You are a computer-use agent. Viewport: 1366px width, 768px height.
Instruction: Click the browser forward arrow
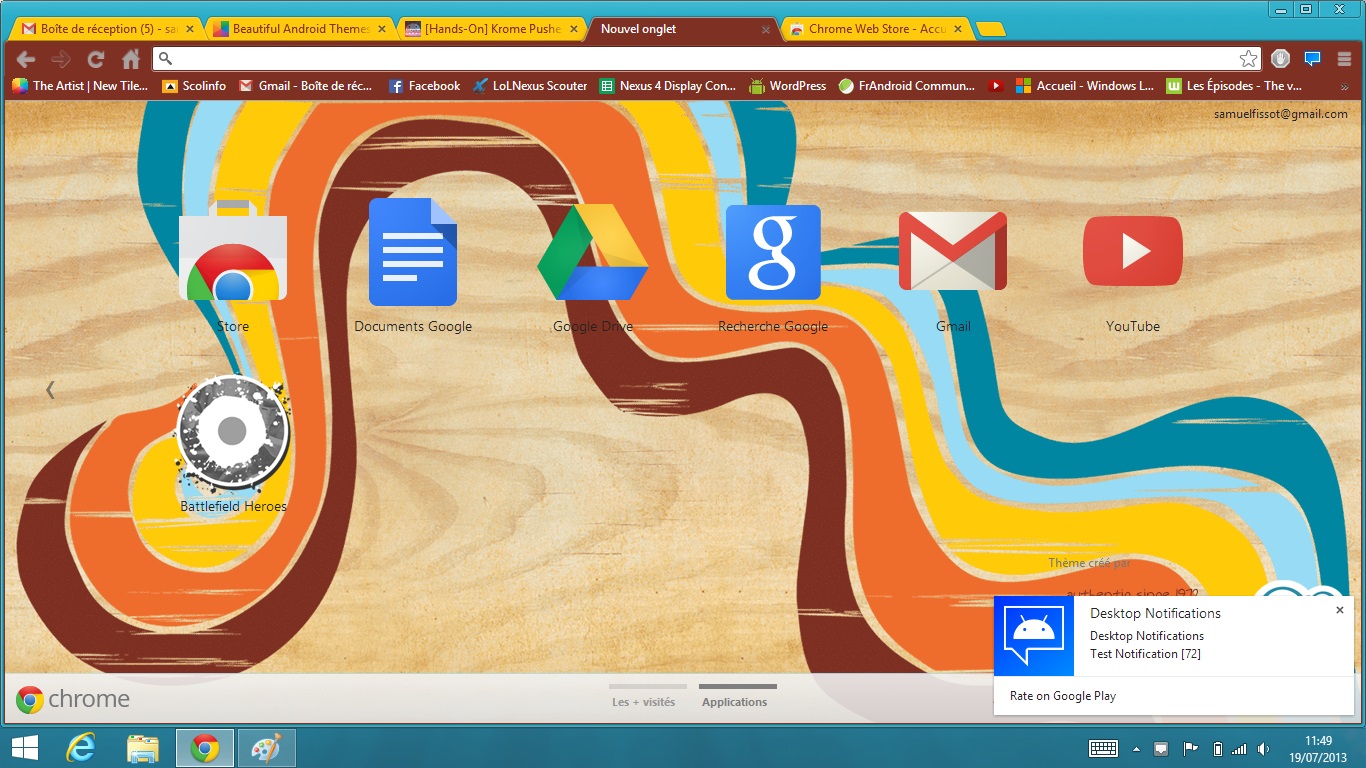click(x=61, y=59)
